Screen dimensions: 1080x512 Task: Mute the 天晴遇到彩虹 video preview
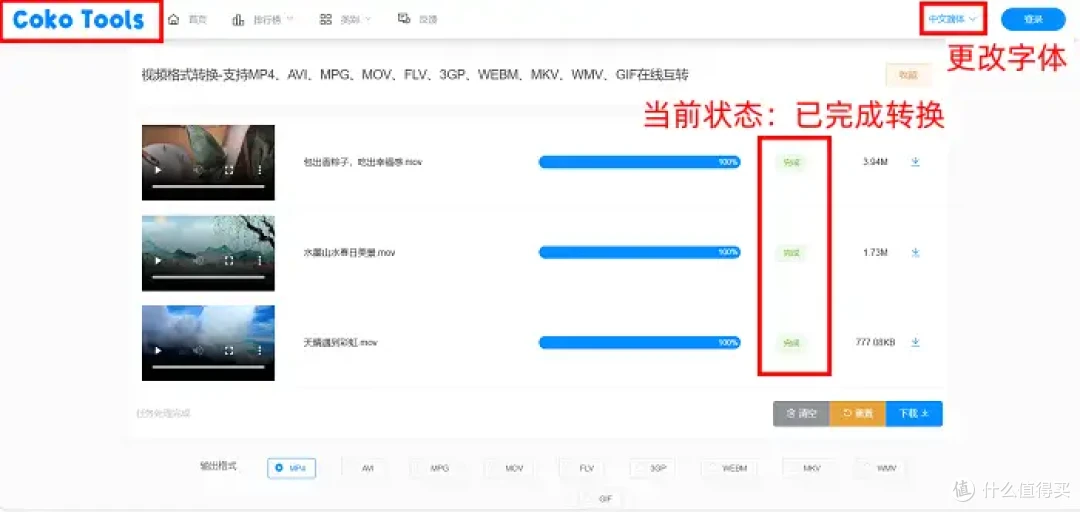tap(198, 351)
